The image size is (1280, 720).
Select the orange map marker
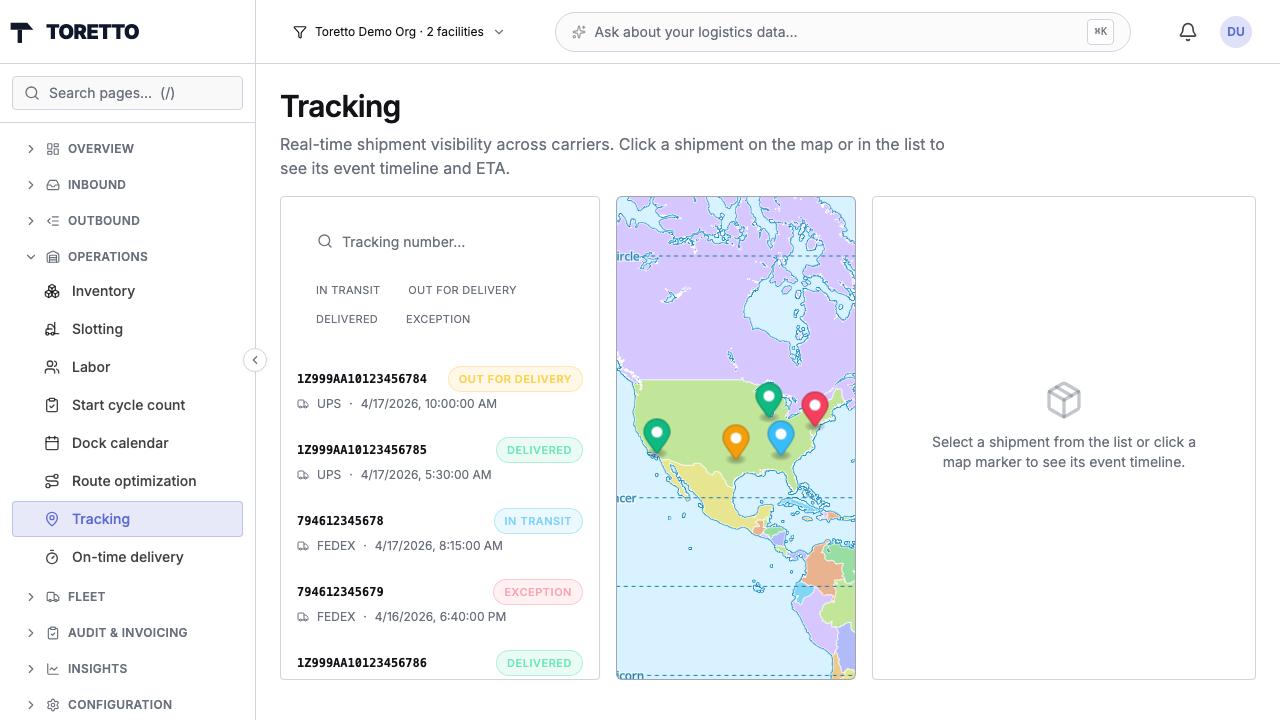coord(736,441)
